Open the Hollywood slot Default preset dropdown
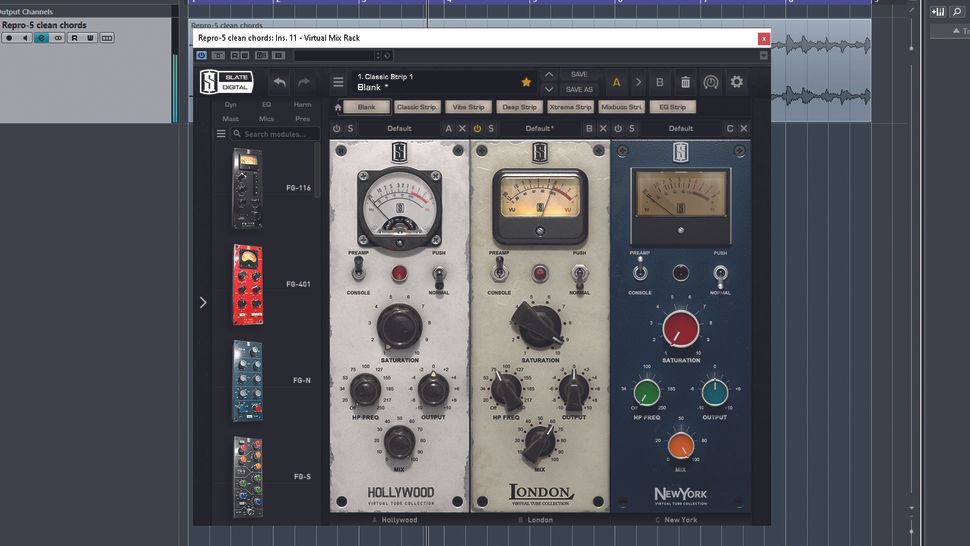 pyautogui.click(x=399, y=129)
